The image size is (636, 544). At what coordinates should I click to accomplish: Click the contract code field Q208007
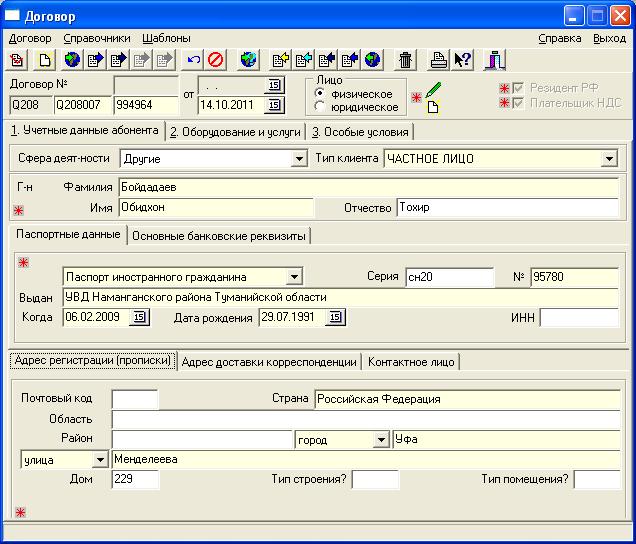pyautogui.click(x=83, y=105)
